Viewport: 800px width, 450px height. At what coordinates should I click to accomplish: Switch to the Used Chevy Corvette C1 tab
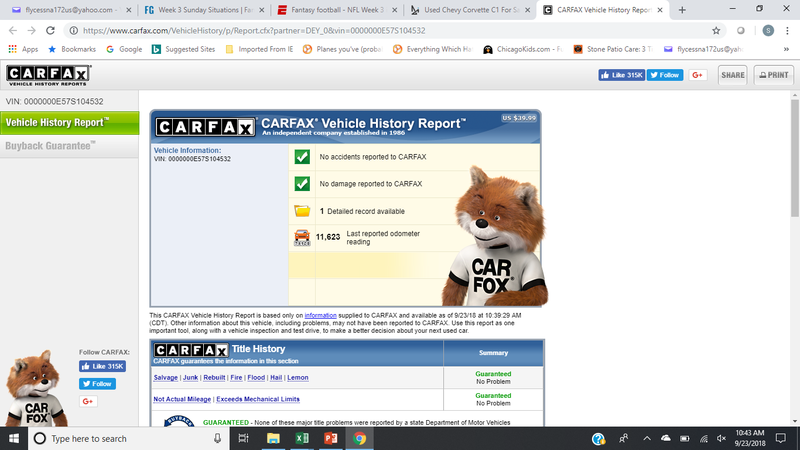pyautogui.click(x=469, y=10)
